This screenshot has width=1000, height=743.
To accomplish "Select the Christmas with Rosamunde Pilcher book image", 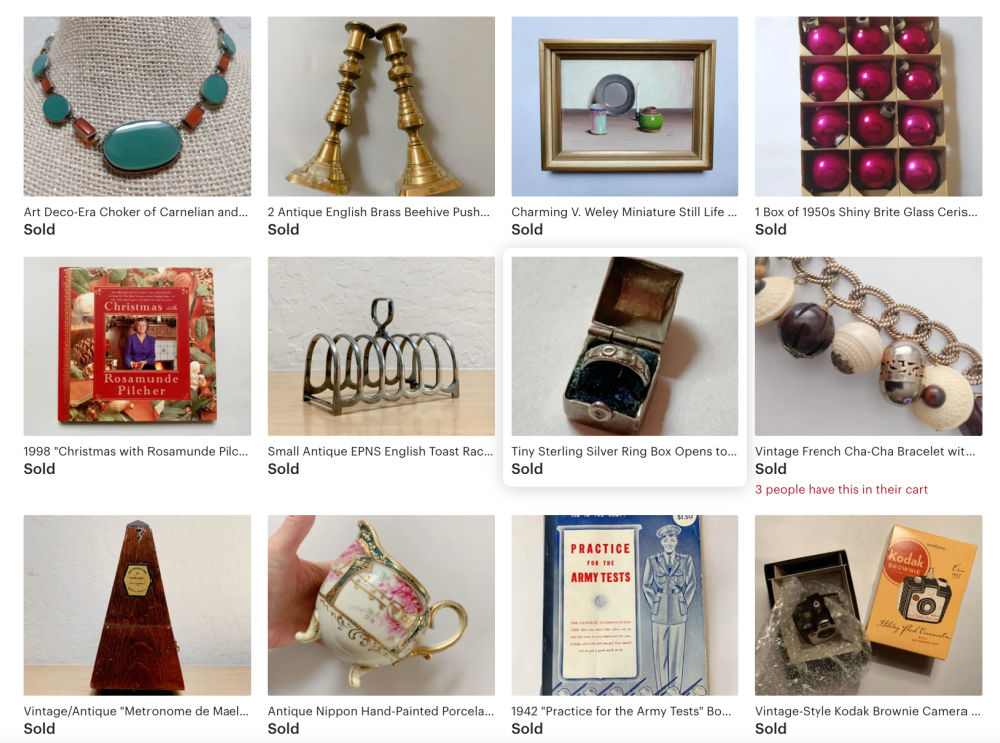I will (137, 346).
